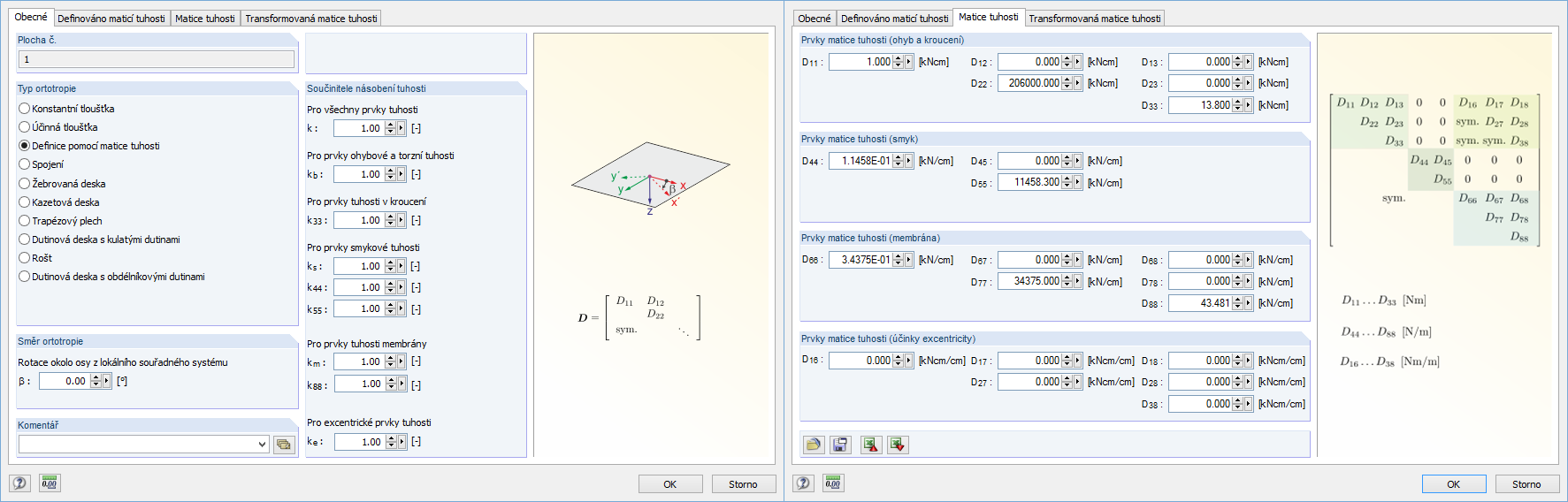Adjust D45 value with its spinner
Image resolution: width=1568 pixels, height=502 pixels.
pyautogui.click(x=1067, y=161)
